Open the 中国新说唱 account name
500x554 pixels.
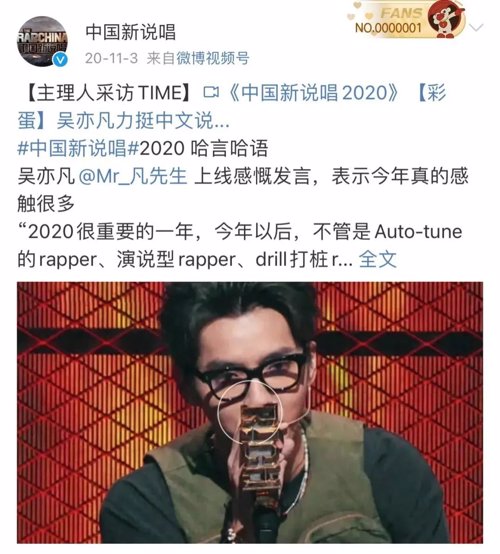pyautogui.click(x=131, y=32)
